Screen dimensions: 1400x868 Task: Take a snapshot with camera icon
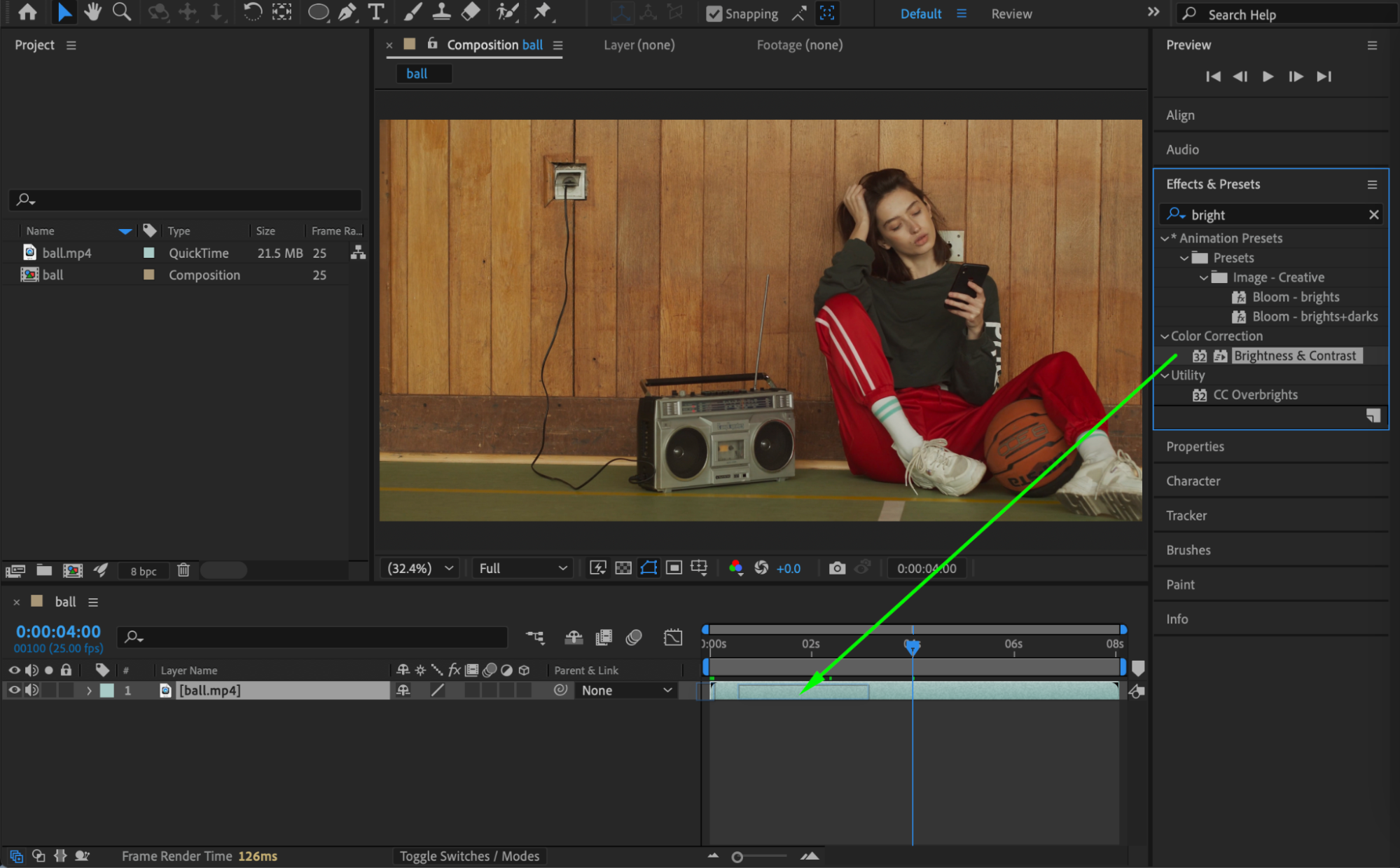point(837,568)
